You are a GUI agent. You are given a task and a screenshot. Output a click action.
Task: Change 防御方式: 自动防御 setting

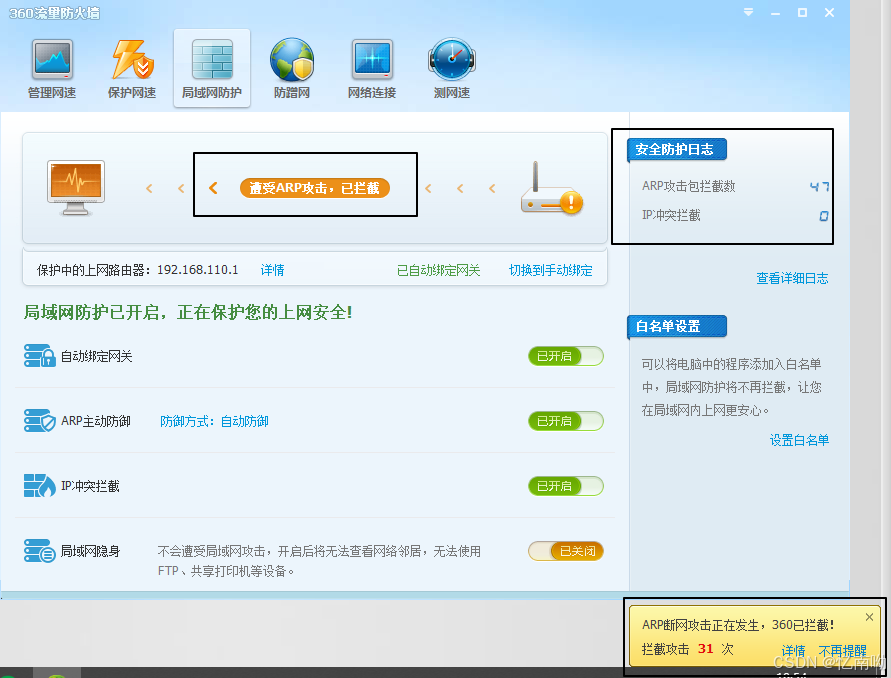pos(214,421)
